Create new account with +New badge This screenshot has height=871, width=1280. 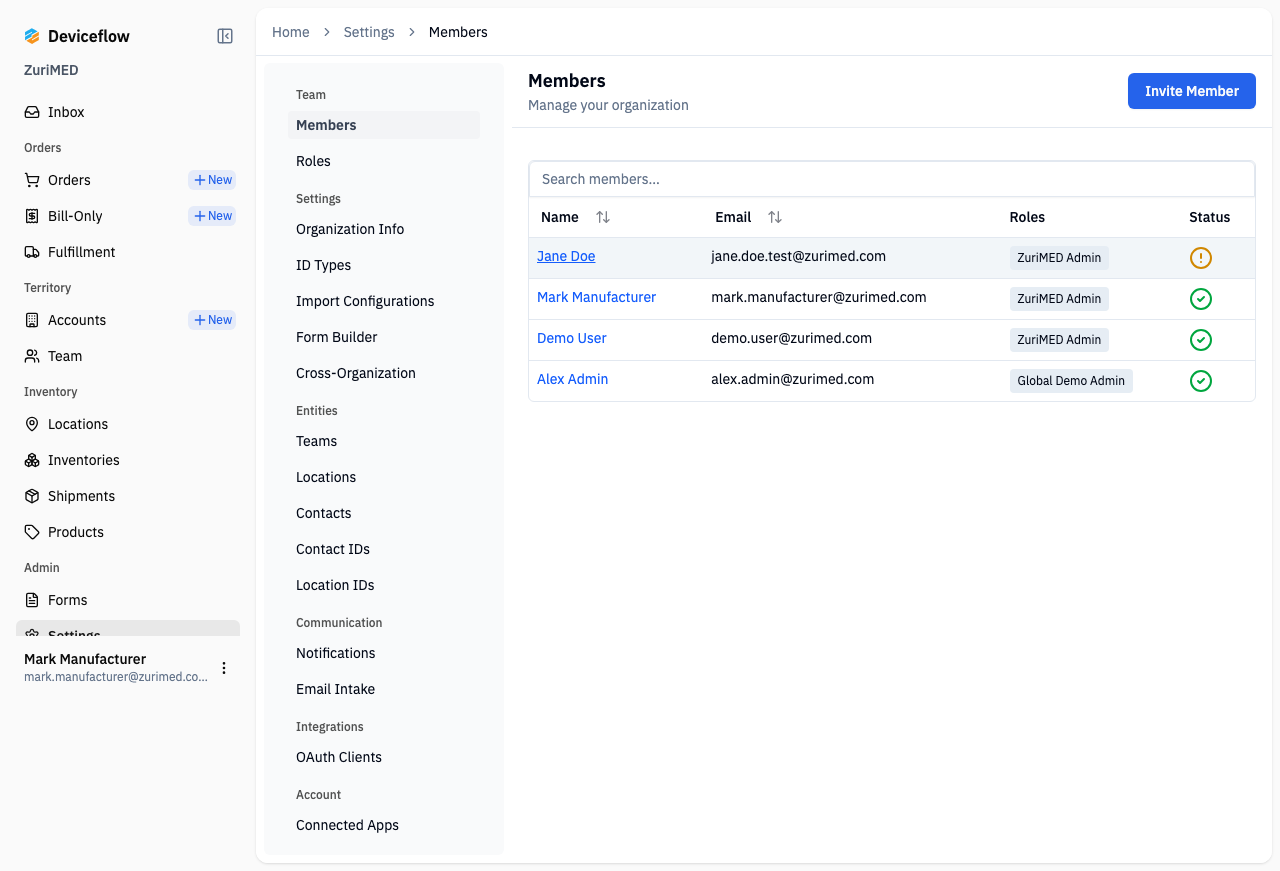[x=212, y=320]
